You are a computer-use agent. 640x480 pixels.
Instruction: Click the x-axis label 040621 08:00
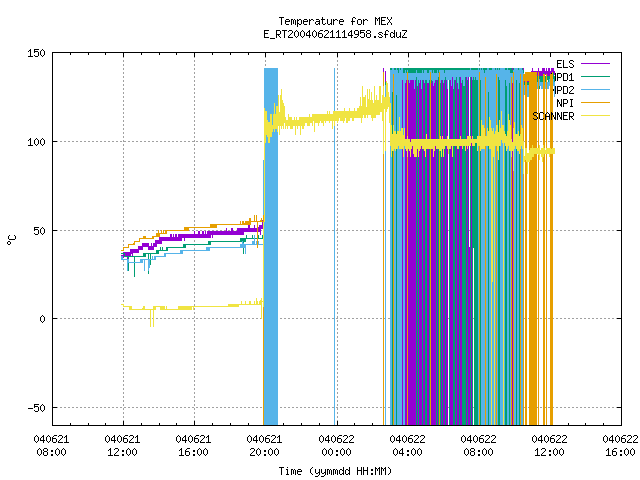click(51, 446)
